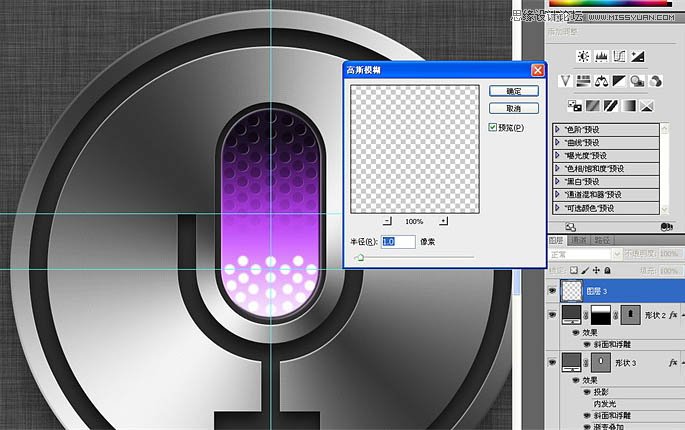Image resolution: width=685 pixels, height=430 pixels.
Task: Select the 形状 3 vector mask thumbnail
Action: point(601,362)
